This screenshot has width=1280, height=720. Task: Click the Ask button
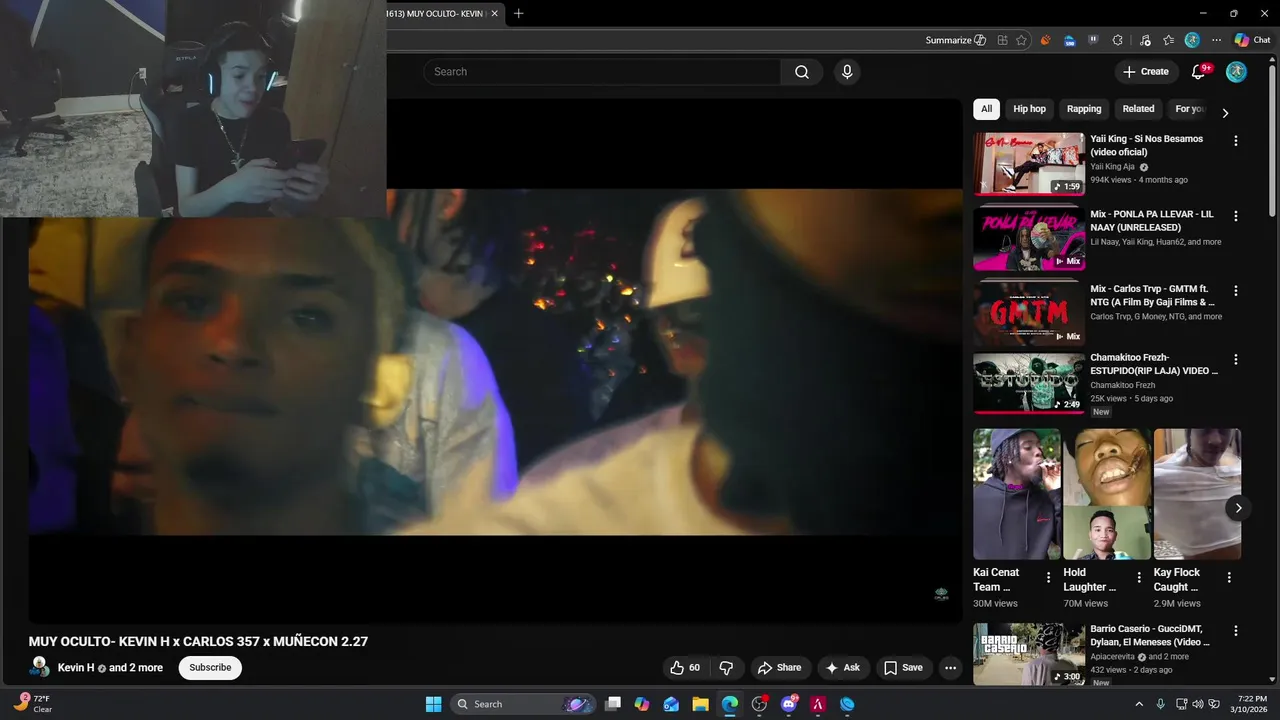click(843, 667)
